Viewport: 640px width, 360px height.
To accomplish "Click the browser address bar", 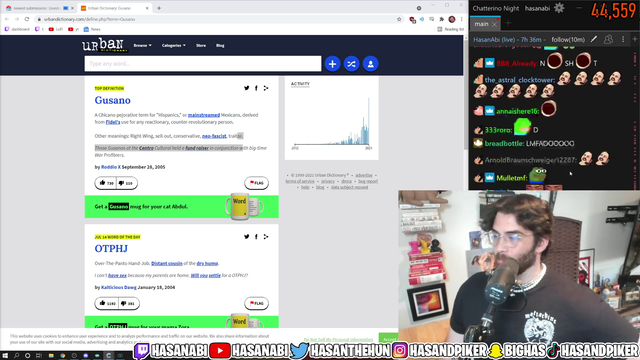I will point(216,19).
